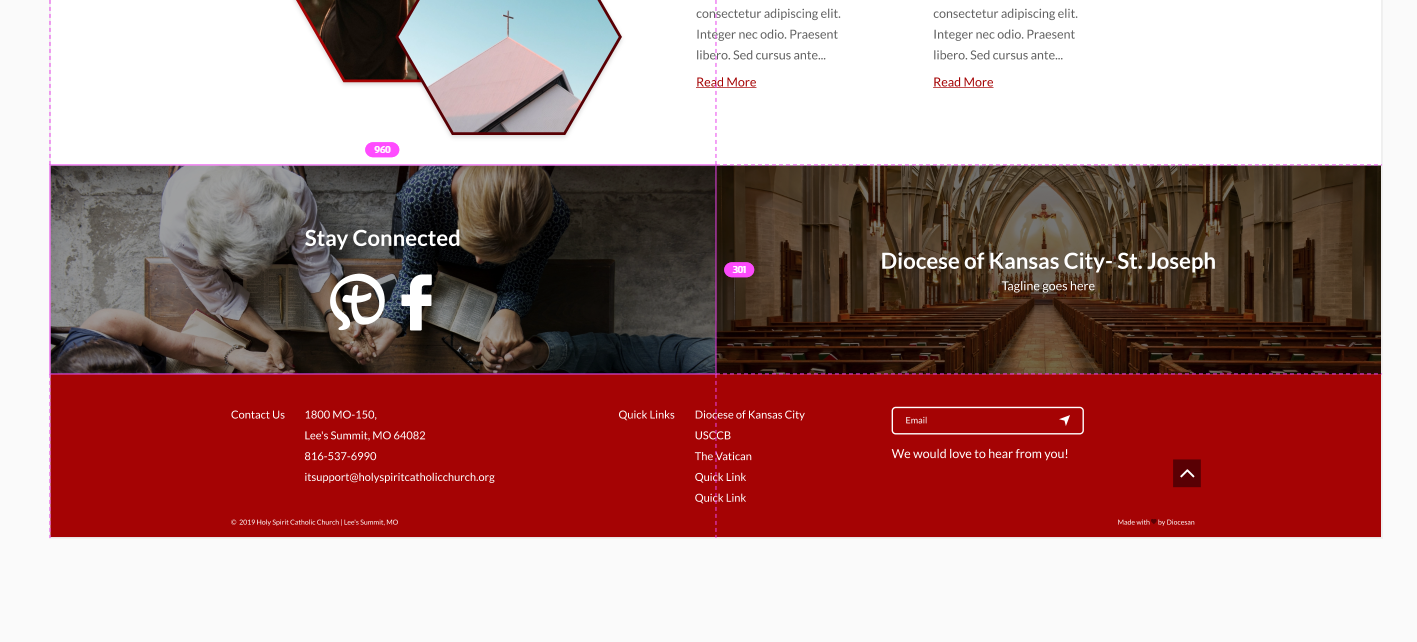This screenshot has height=642, width=1417.
Task: Select the Stay Connected heading
Action: (382, 238)
